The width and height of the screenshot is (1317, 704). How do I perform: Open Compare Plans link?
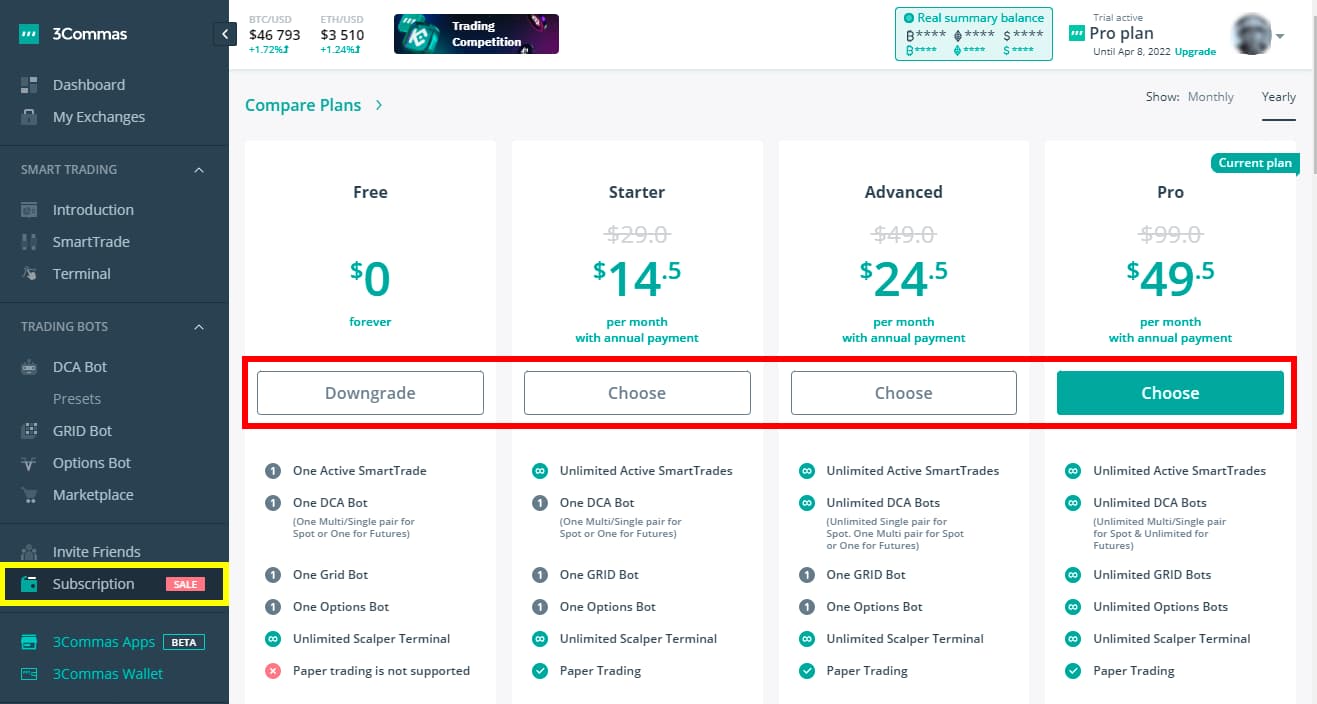click(303, 105)
